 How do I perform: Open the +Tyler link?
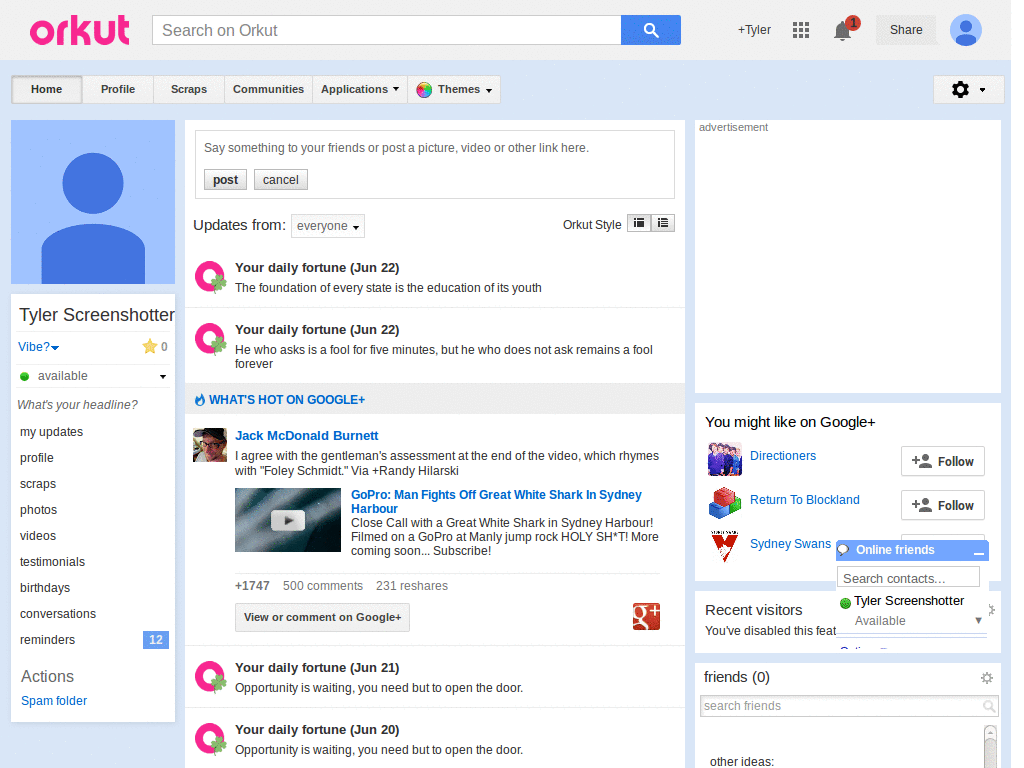pyautogui.click(x=754, y=30)
